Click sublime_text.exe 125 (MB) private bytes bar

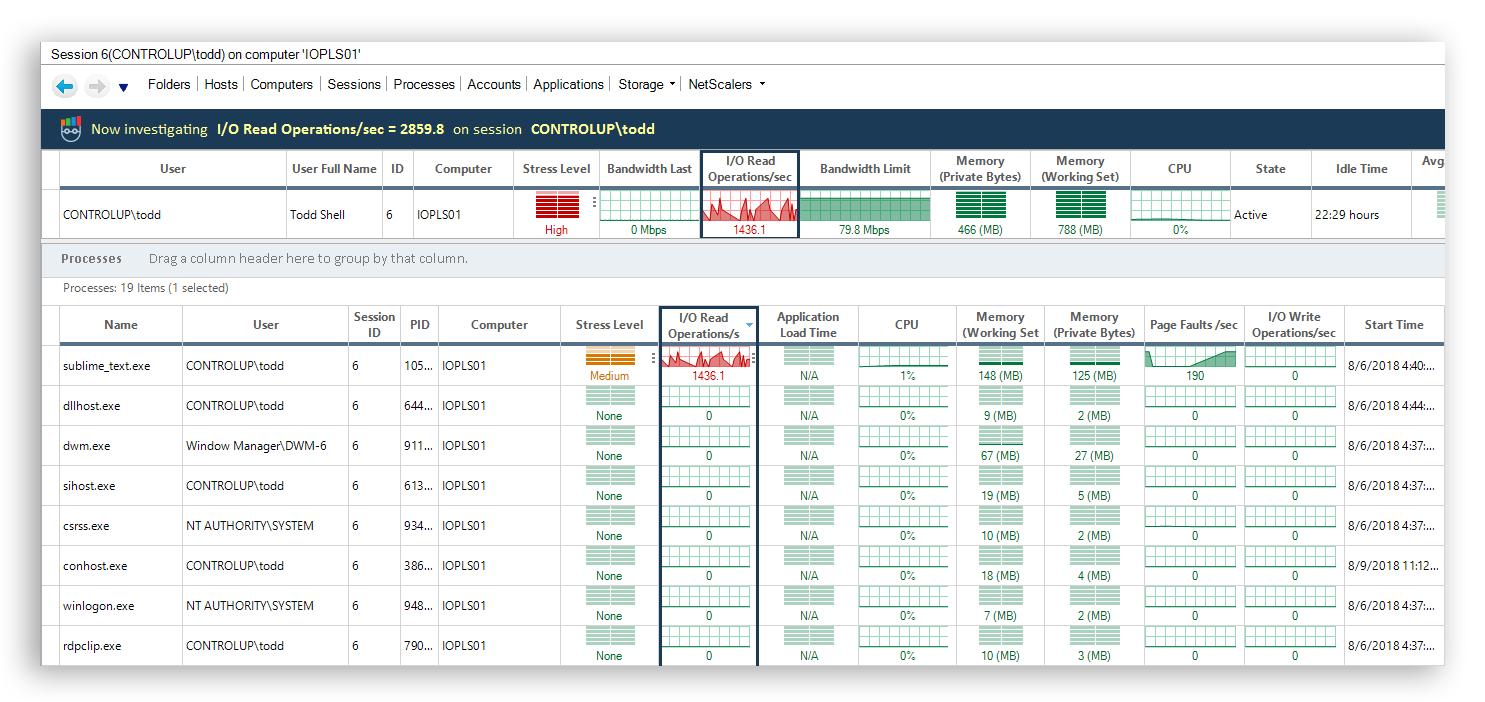pos(1094,358)
